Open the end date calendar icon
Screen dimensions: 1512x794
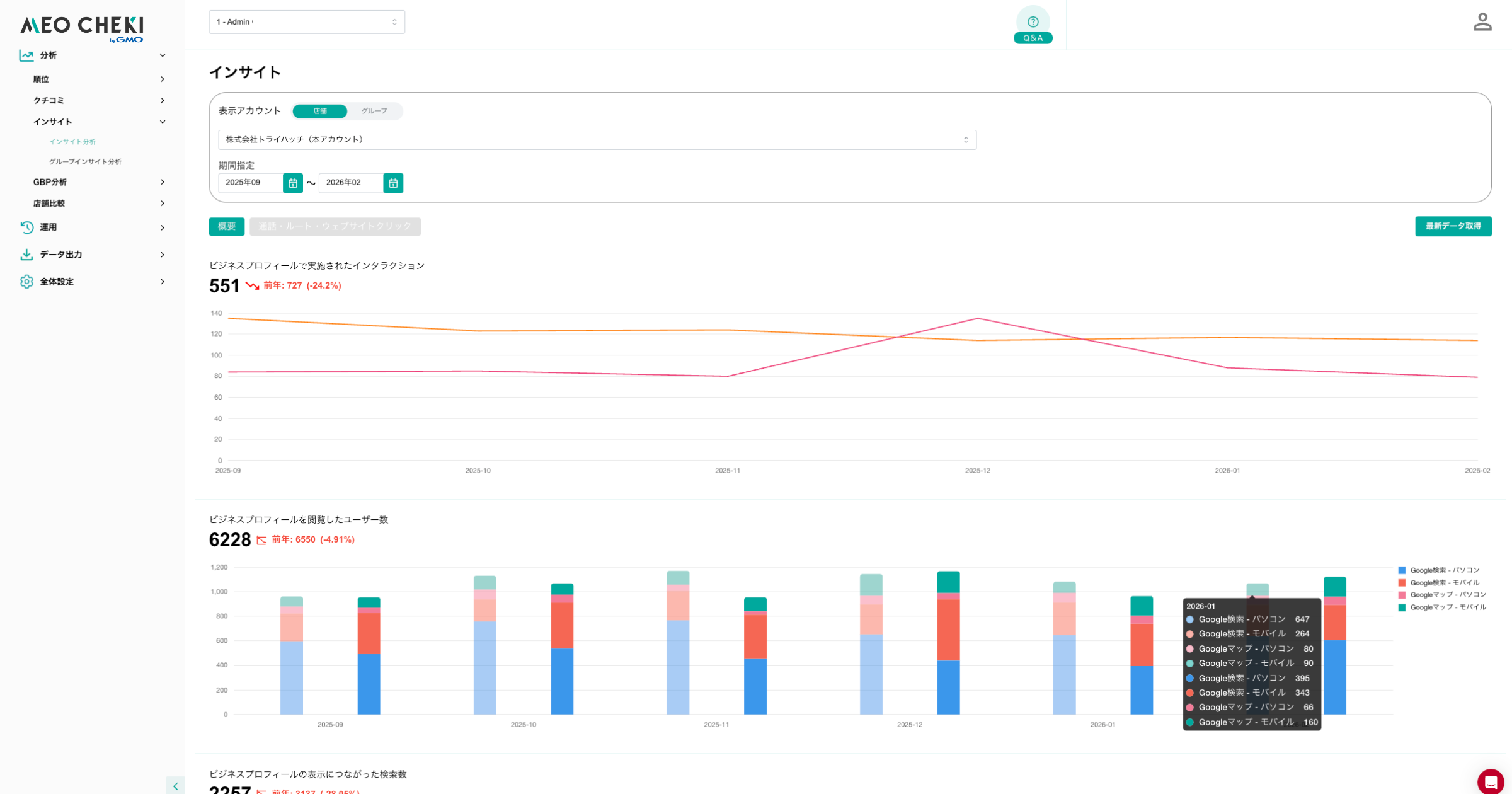[x=393, y=183]
